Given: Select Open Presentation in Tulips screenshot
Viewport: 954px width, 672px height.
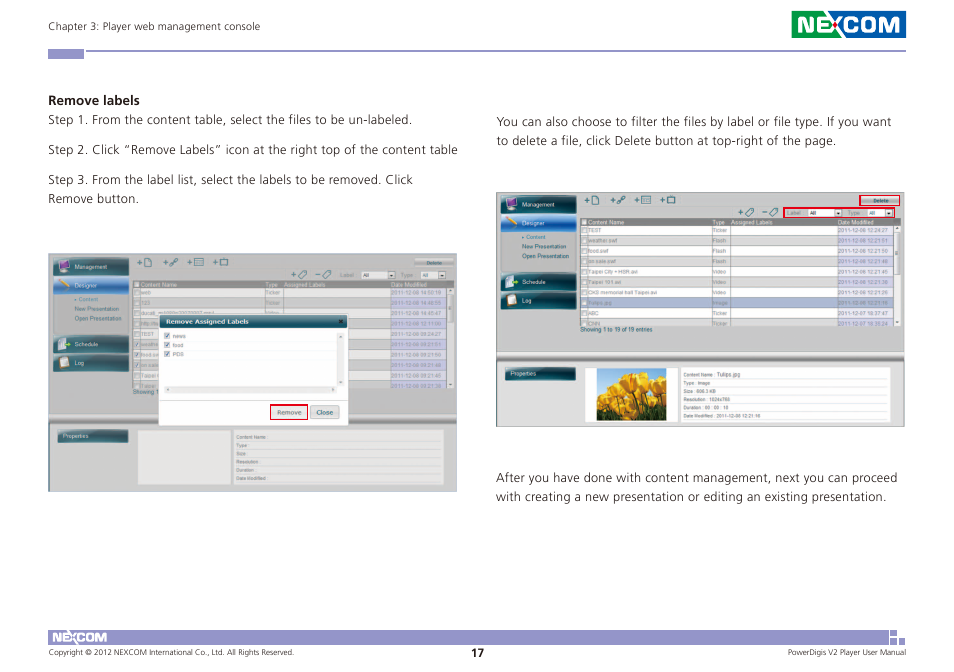Looking at the screenshot, I should (x=545, y=256).
